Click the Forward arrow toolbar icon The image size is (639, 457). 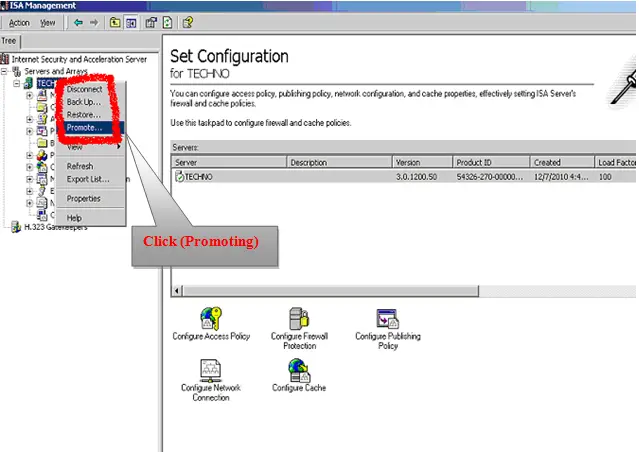tap(94, 22)
